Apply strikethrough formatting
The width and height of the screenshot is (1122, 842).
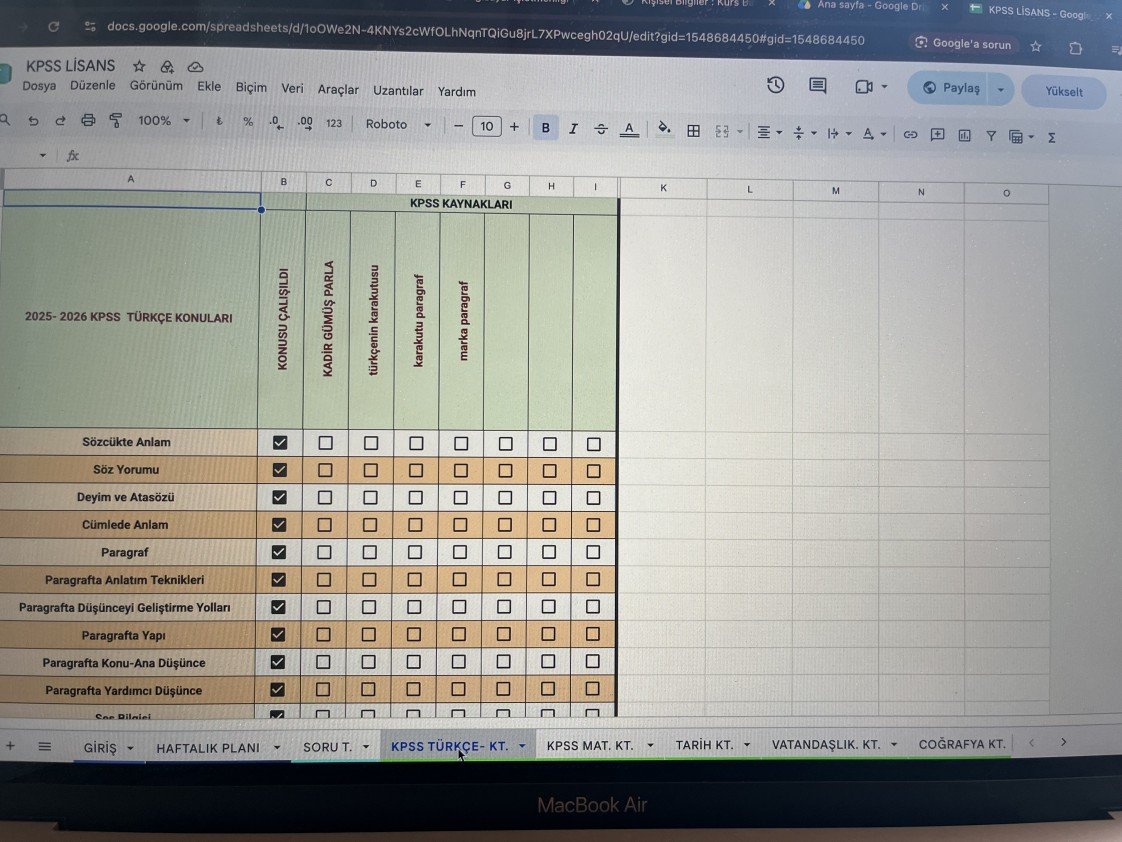pos(601,129)
